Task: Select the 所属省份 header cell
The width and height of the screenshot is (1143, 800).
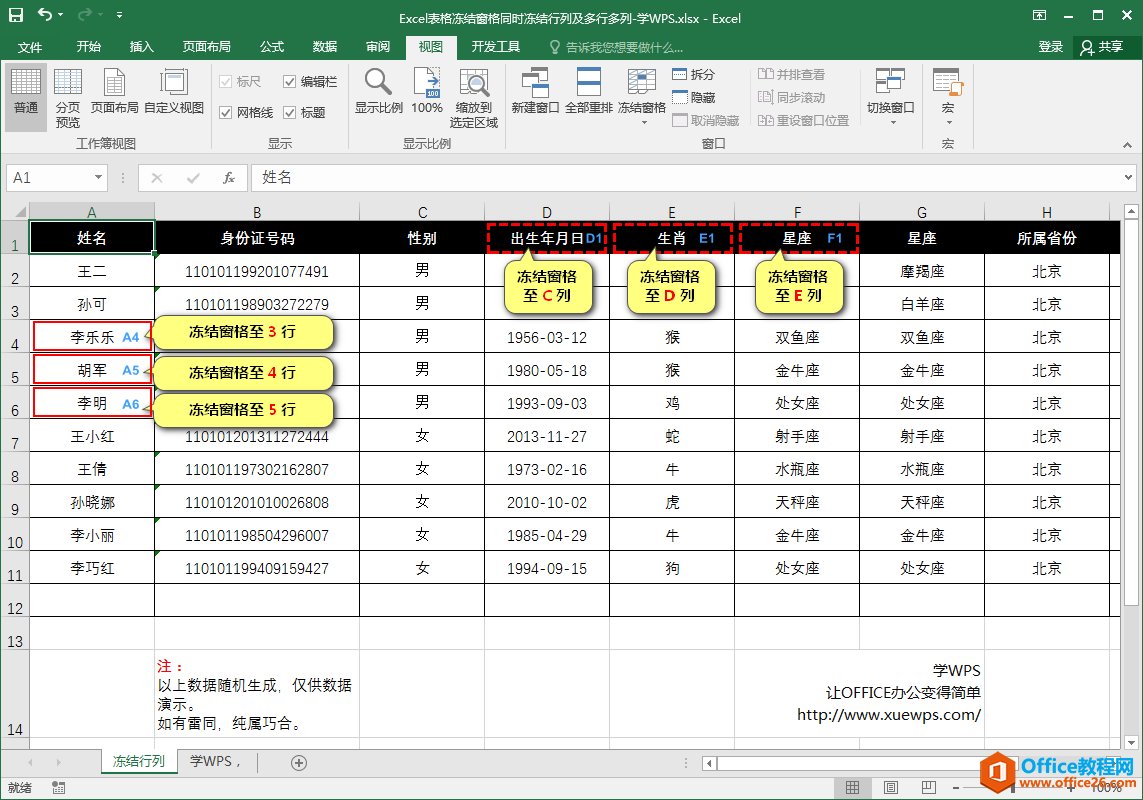Action: [x=1047, y=238]
